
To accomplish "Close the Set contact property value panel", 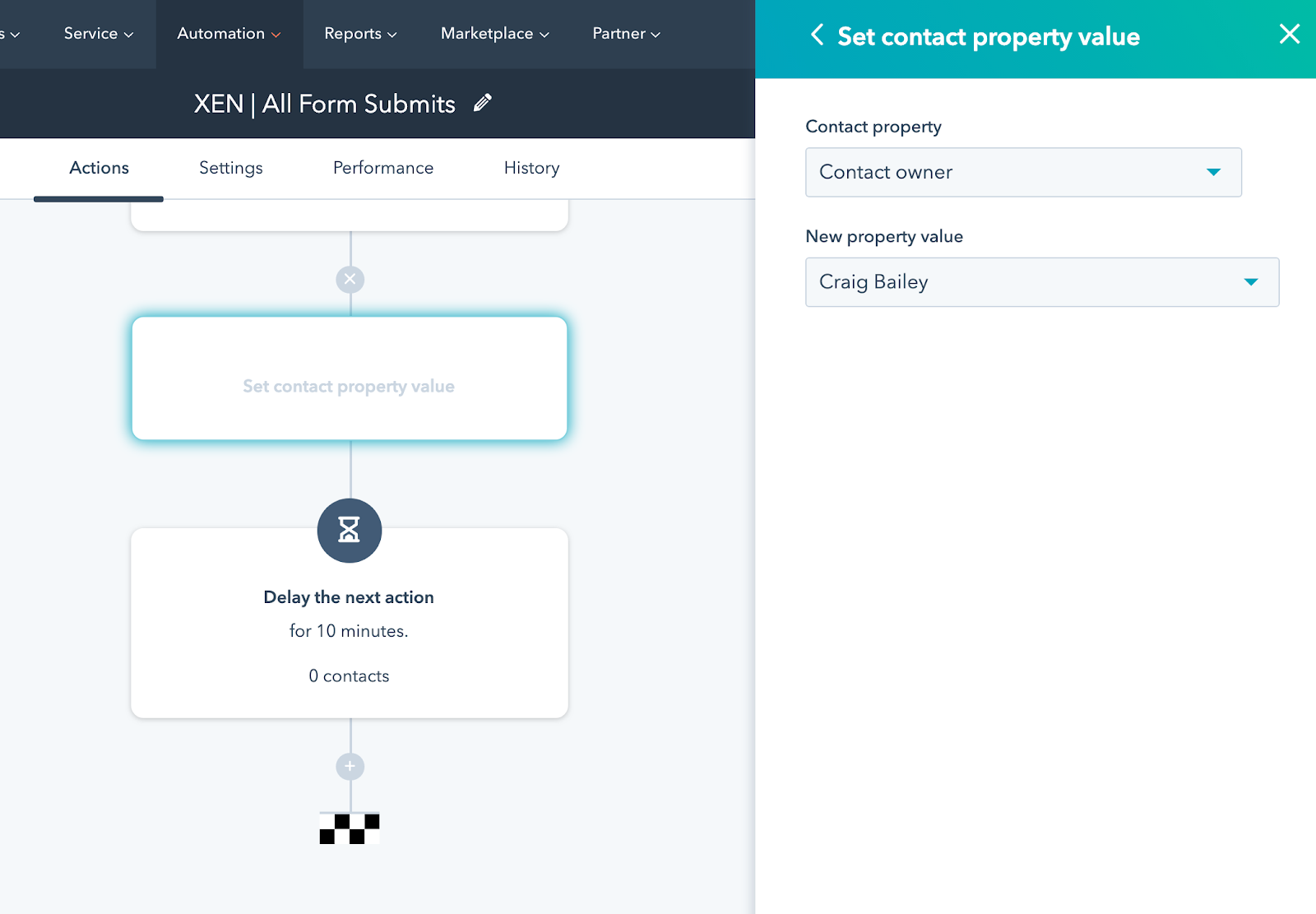I will 1289,34.
